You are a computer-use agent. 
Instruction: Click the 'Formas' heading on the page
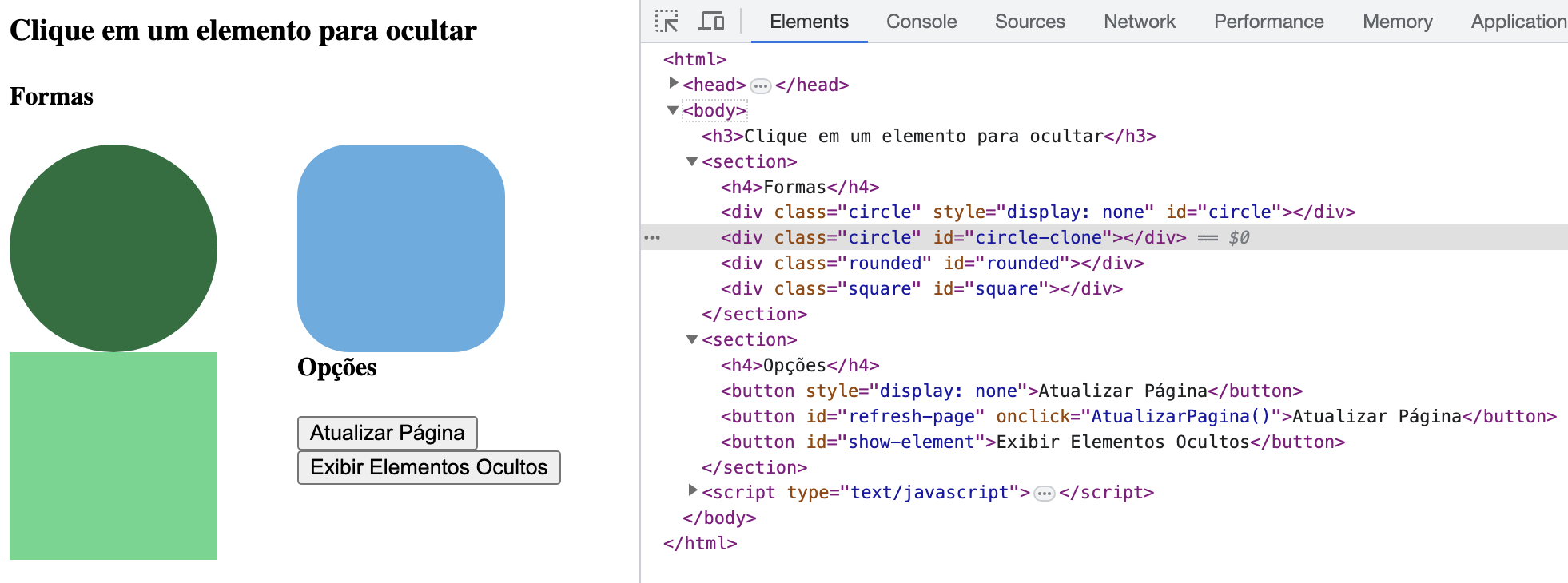tap(52, 97)
